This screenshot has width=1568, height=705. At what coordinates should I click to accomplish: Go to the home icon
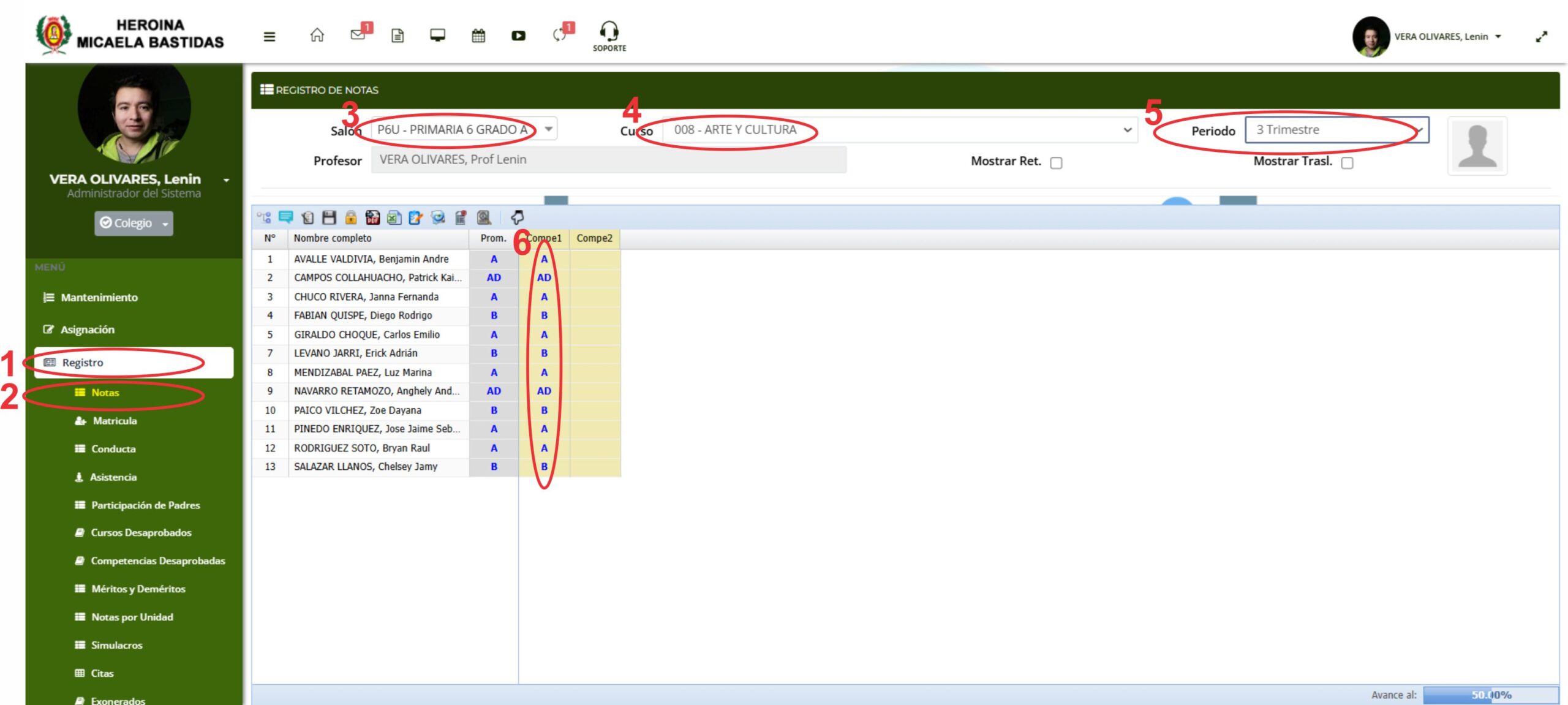(317, 35)
